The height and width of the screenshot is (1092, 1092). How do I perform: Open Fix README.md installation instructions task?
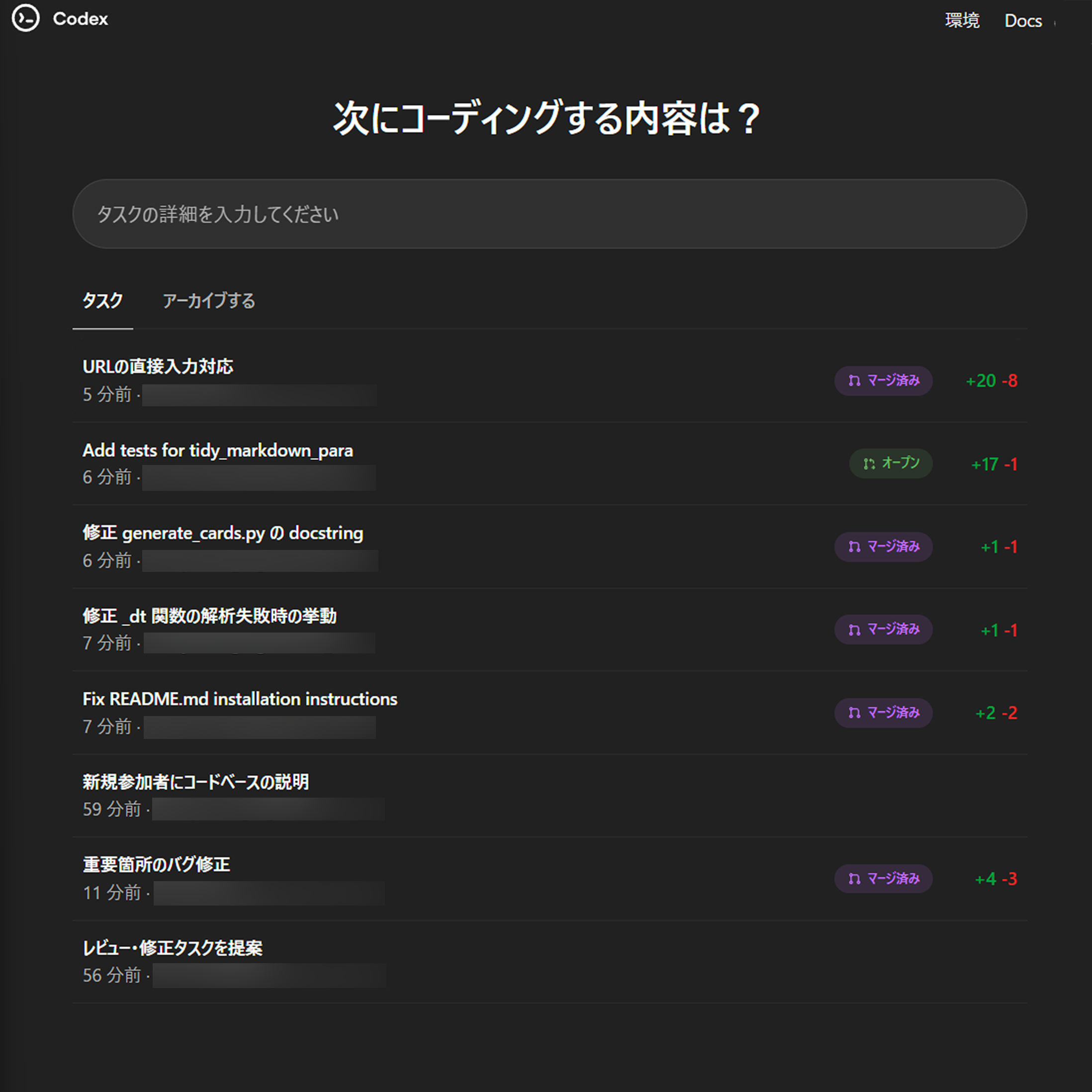[240, 699]
